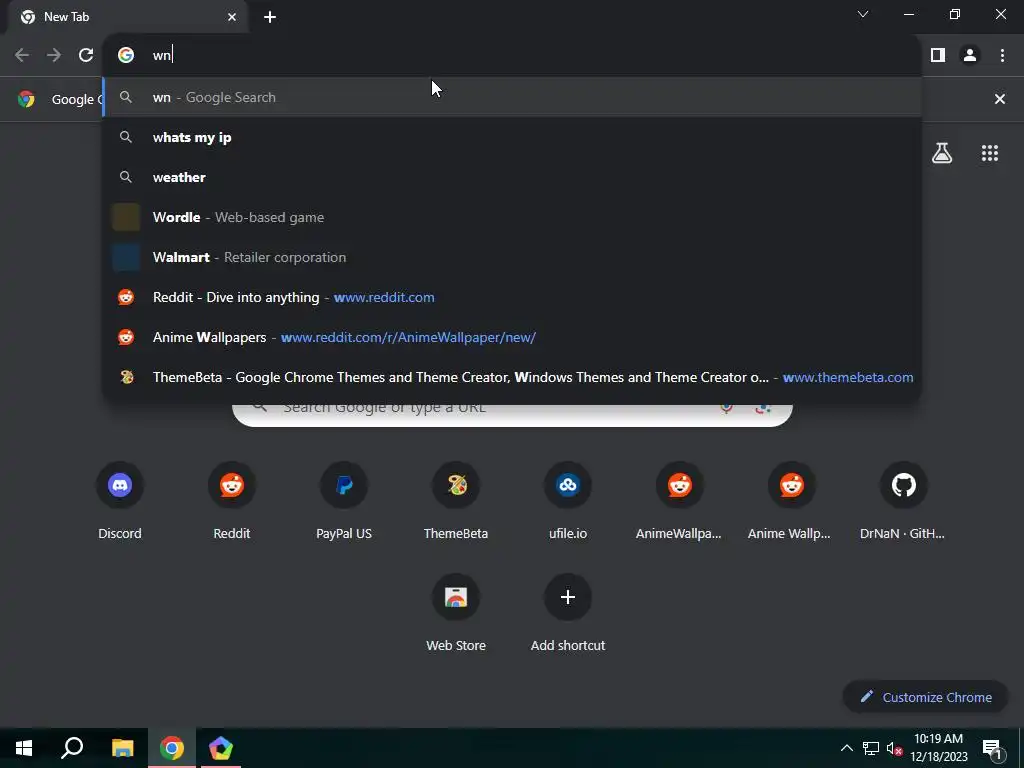The height and width of the screenshot is (768, 1024).
Task: Click the muted volume icon in tray
Action: pos(895,749)
